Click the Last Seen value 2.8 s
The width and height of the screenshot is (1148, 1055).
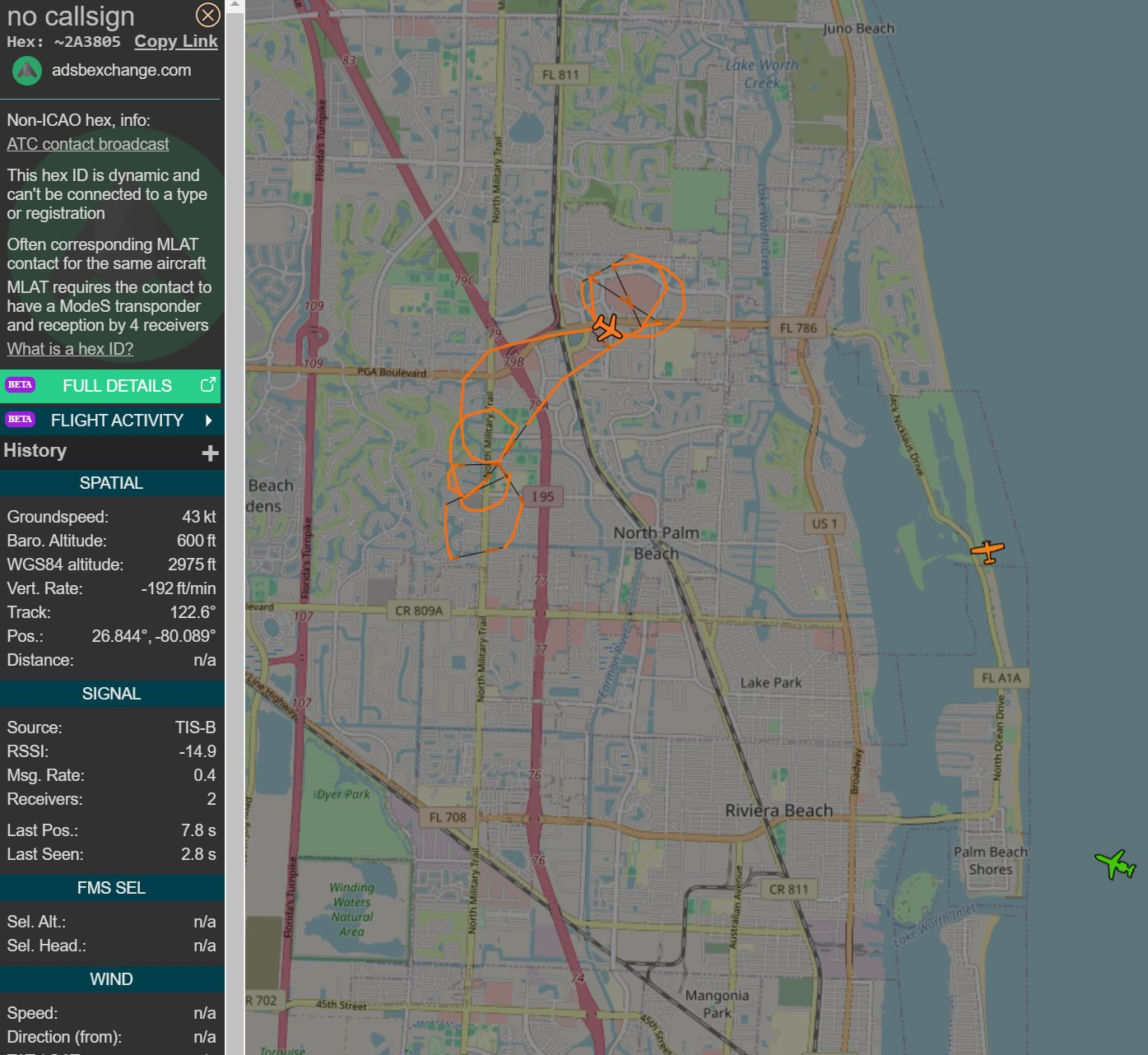coord(199,854)
